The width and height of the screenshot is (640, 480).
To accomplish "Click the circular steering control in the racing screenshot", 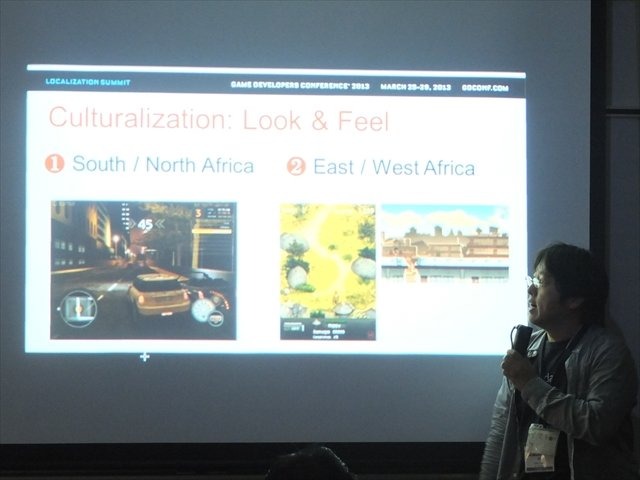I will [78, 309].
